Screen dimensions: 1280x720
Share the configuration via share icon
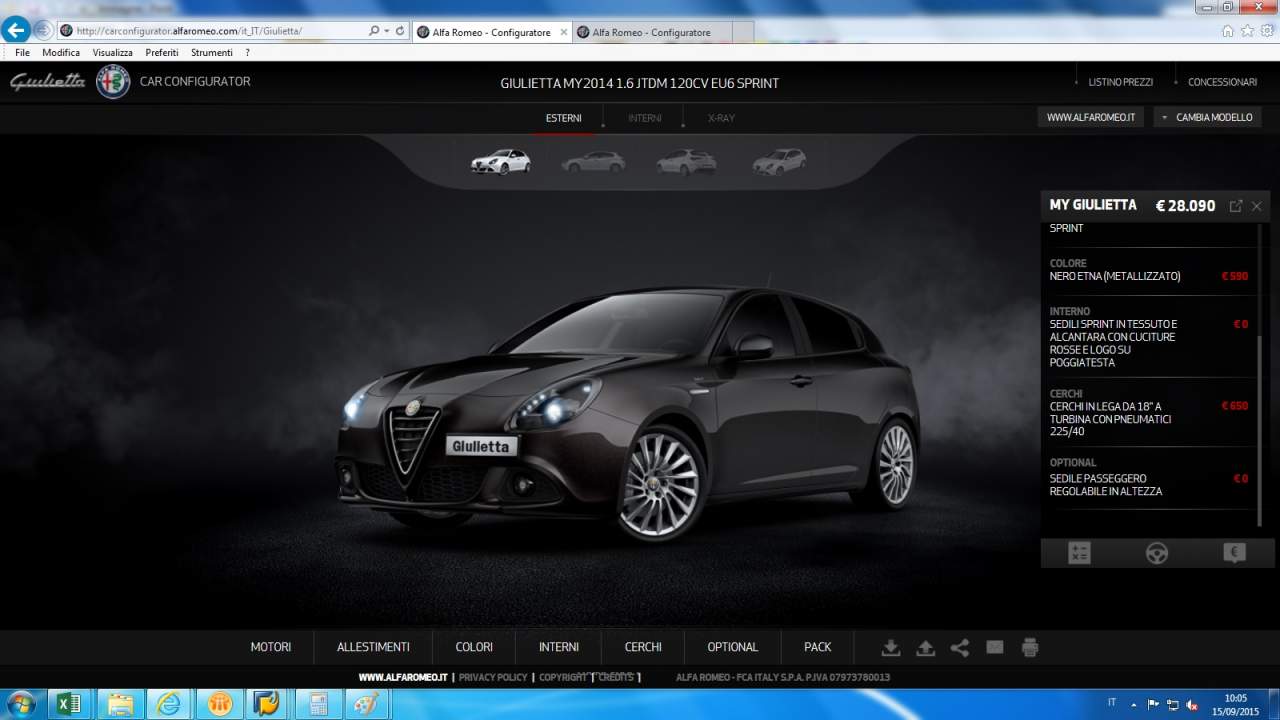960,647
